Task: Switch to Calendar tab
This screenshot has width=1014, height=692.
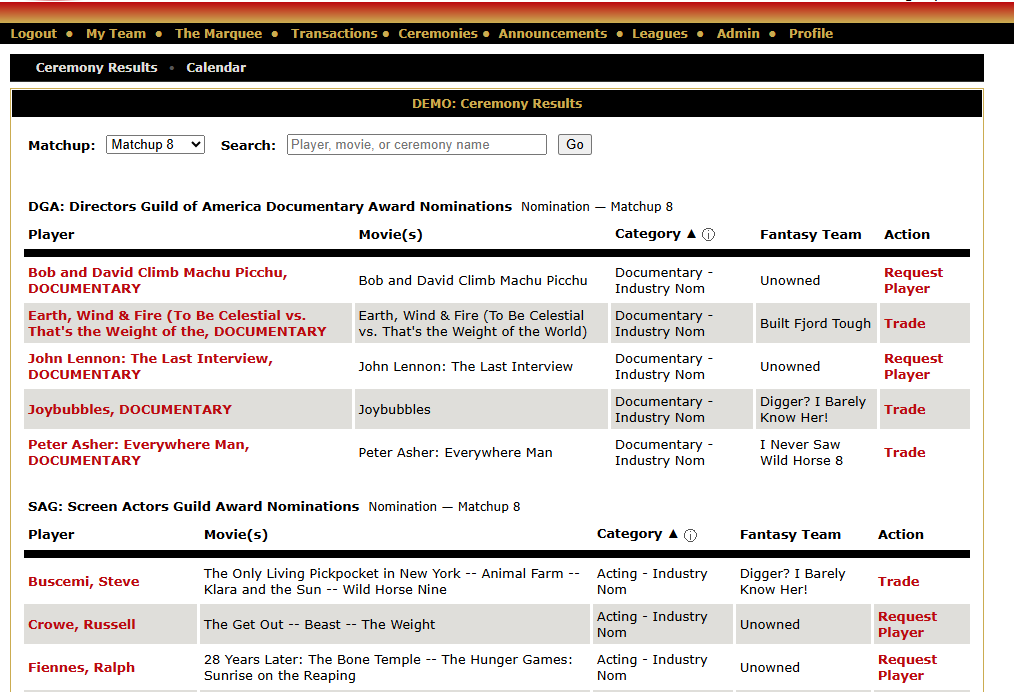Action: point(216,67)
